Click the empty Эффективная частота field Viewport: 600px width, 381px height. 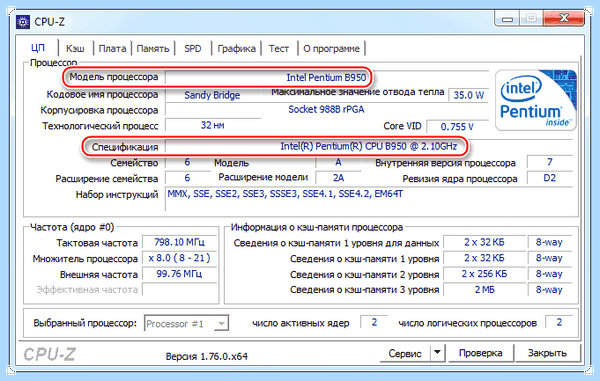click(179, 290)
